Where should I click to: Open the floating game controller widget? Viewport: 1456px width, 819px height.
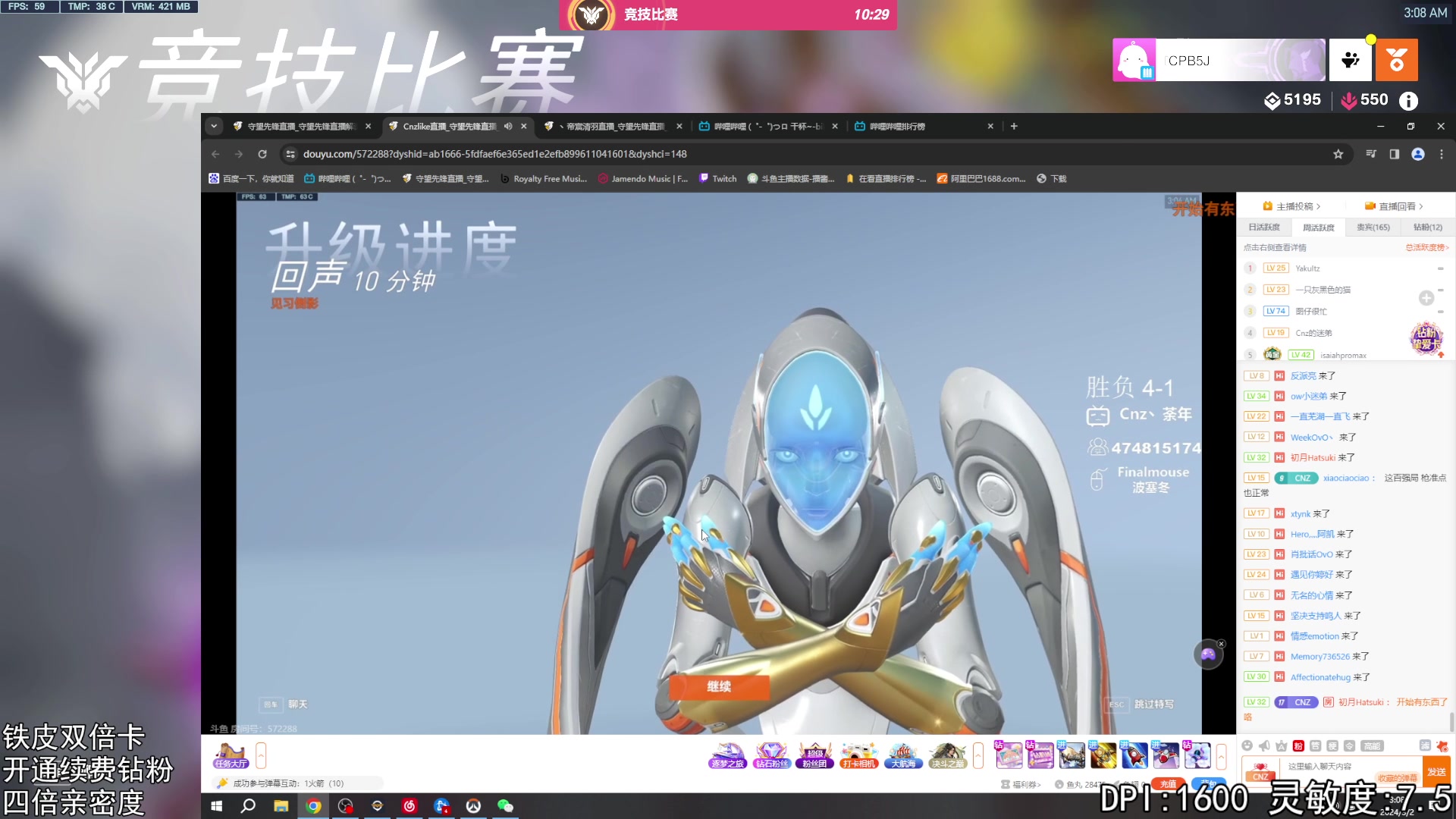tap(1208, 654)
